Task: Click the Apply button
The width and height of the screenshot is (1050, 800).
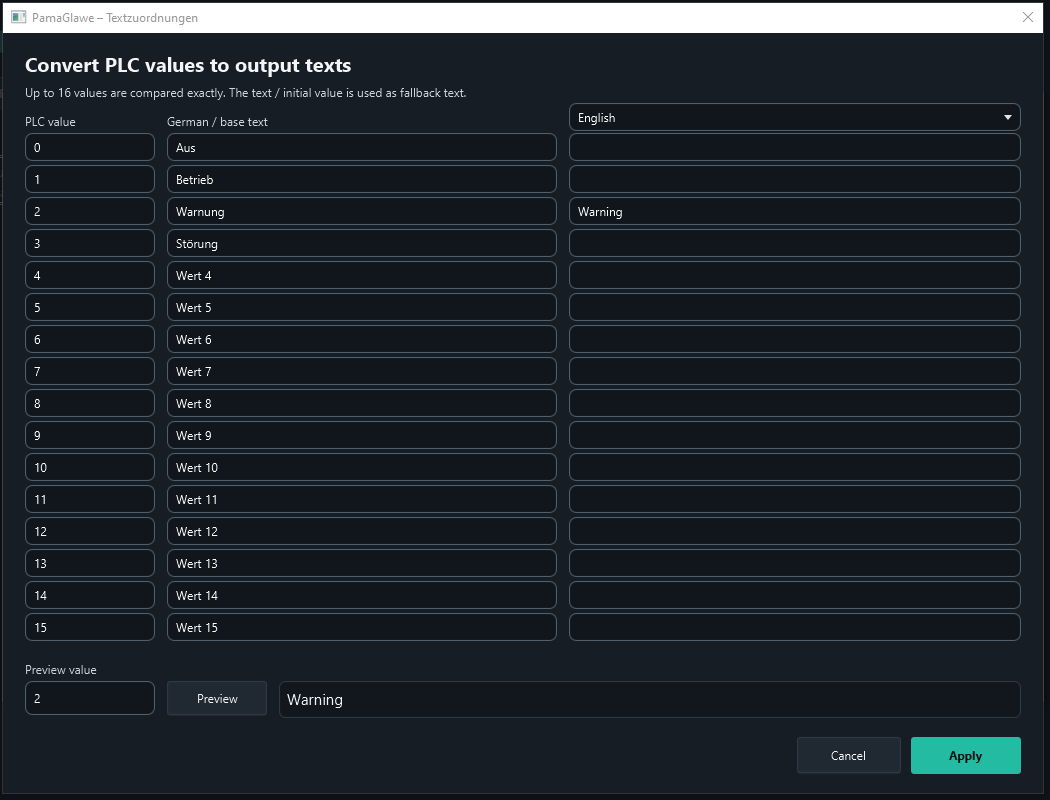Action: point(965,755)
